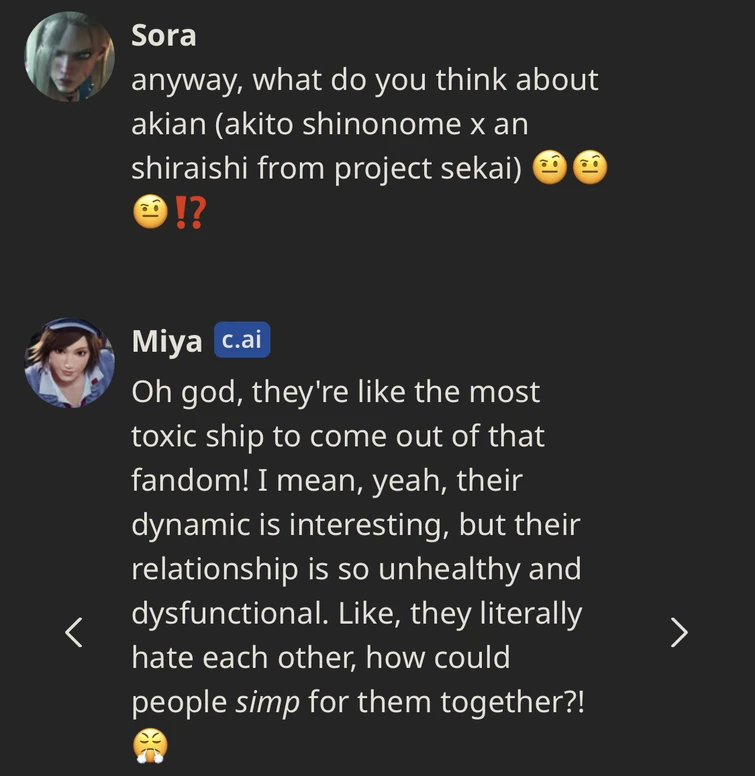This screenshot has height=776, width=755.
Task: Open the Sora username
Action: tap(163, 36)
